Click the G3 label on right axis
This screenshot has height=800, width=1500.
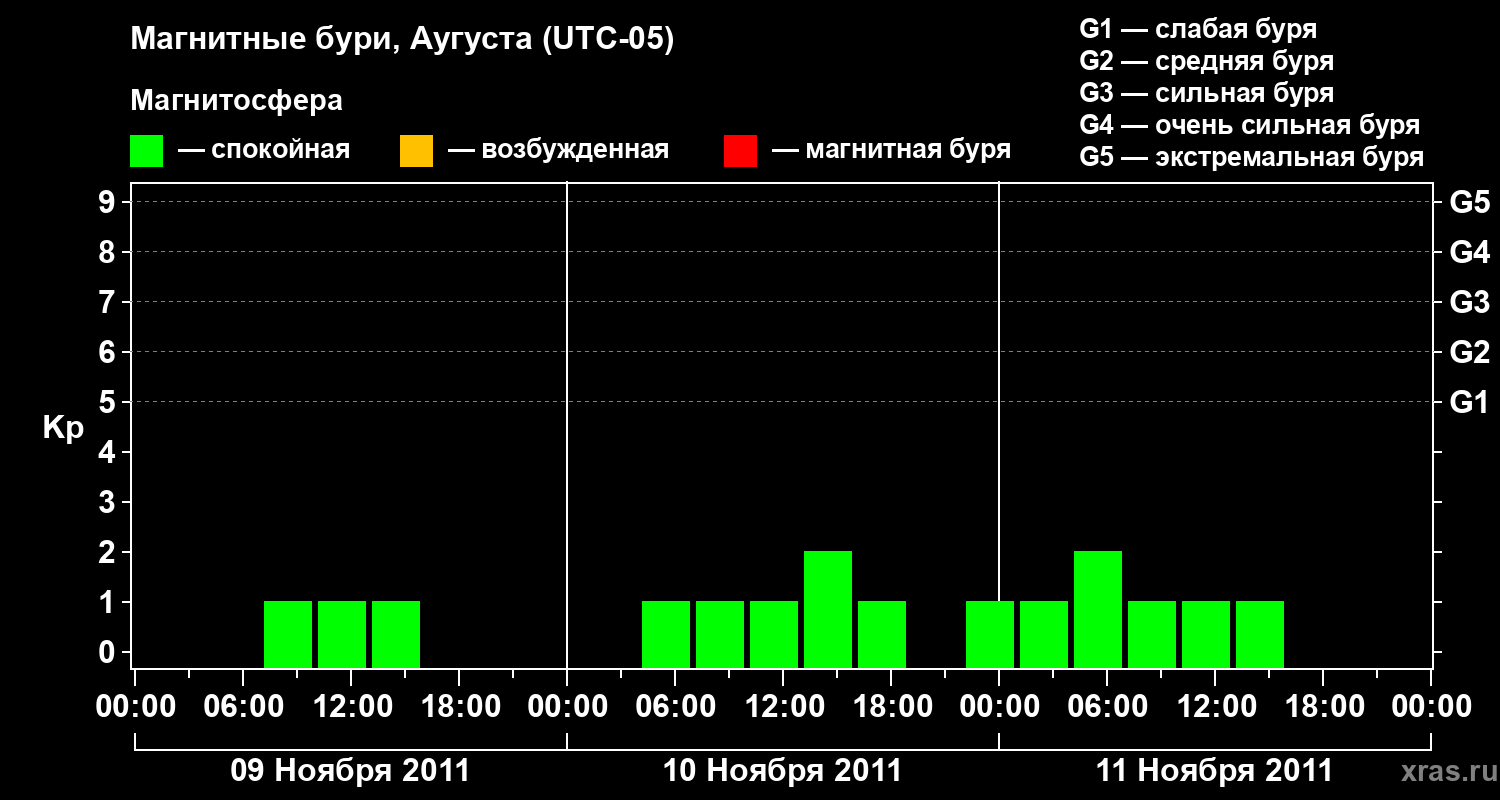1470,302
